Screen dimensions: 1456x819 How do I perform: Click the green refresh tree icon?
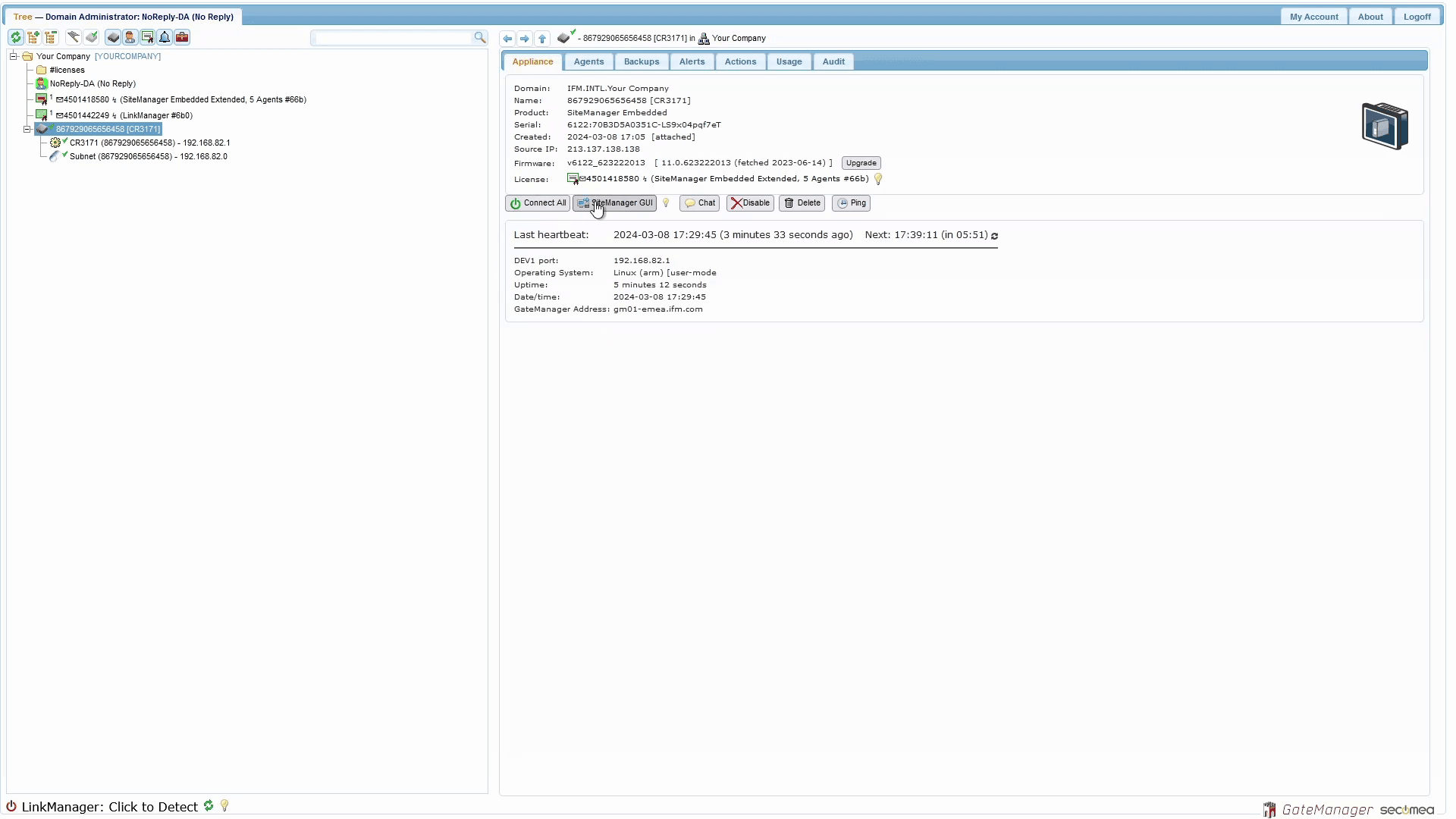(x=15, y=37)
